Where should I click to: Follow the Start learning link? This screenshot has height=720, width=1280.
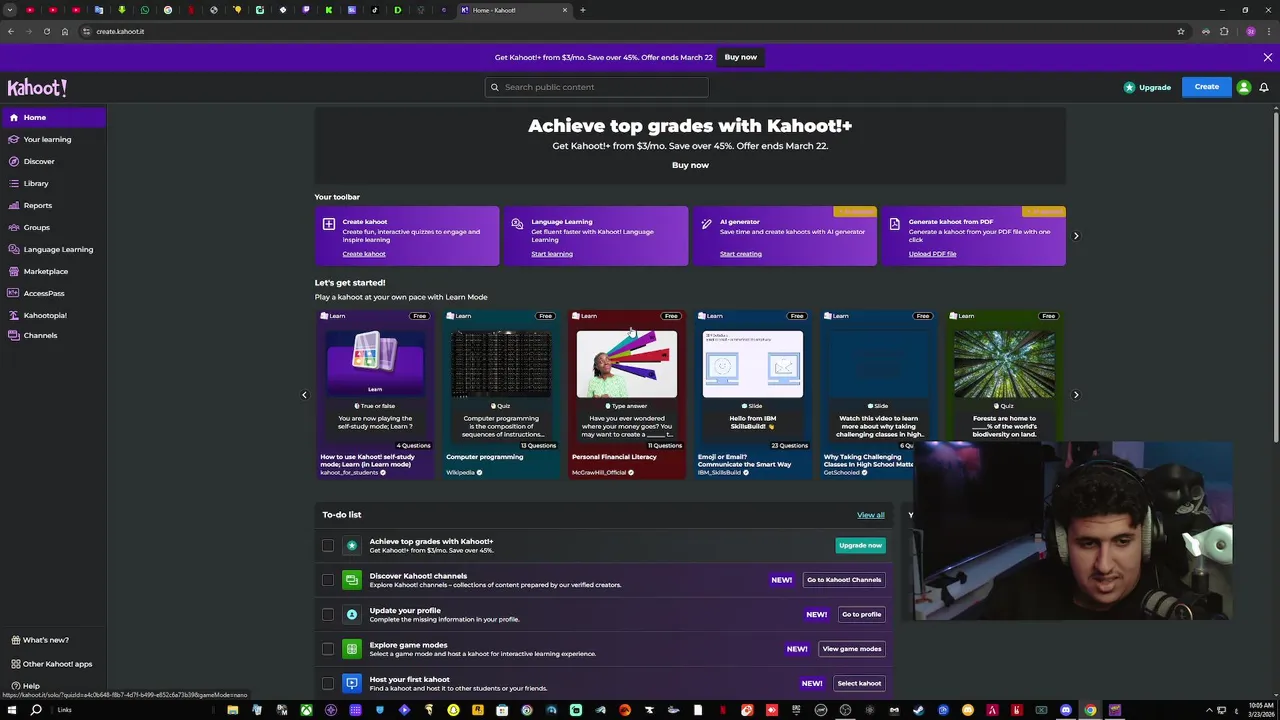pyautogui.click(x=552, y=254)
